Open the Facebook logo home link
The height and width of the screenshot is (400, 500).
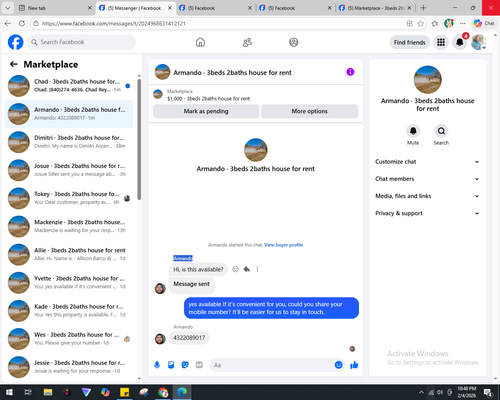(15, 42)
